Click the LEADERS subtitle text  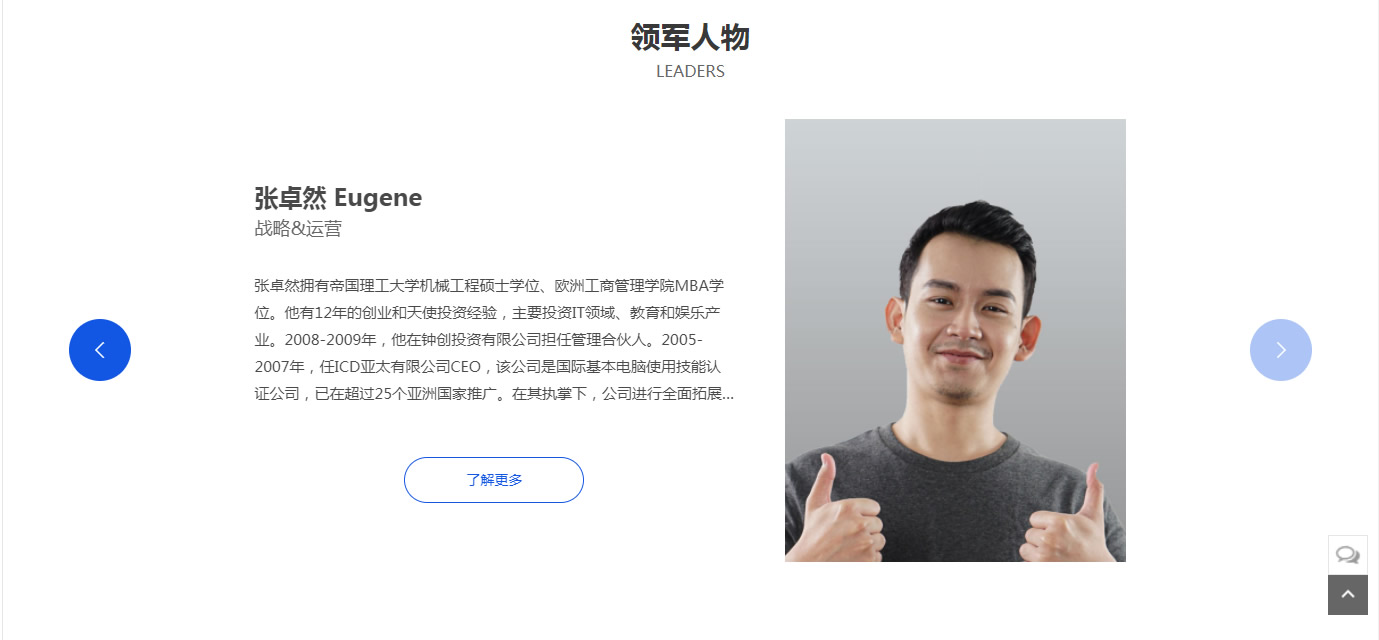click(690, 72)
